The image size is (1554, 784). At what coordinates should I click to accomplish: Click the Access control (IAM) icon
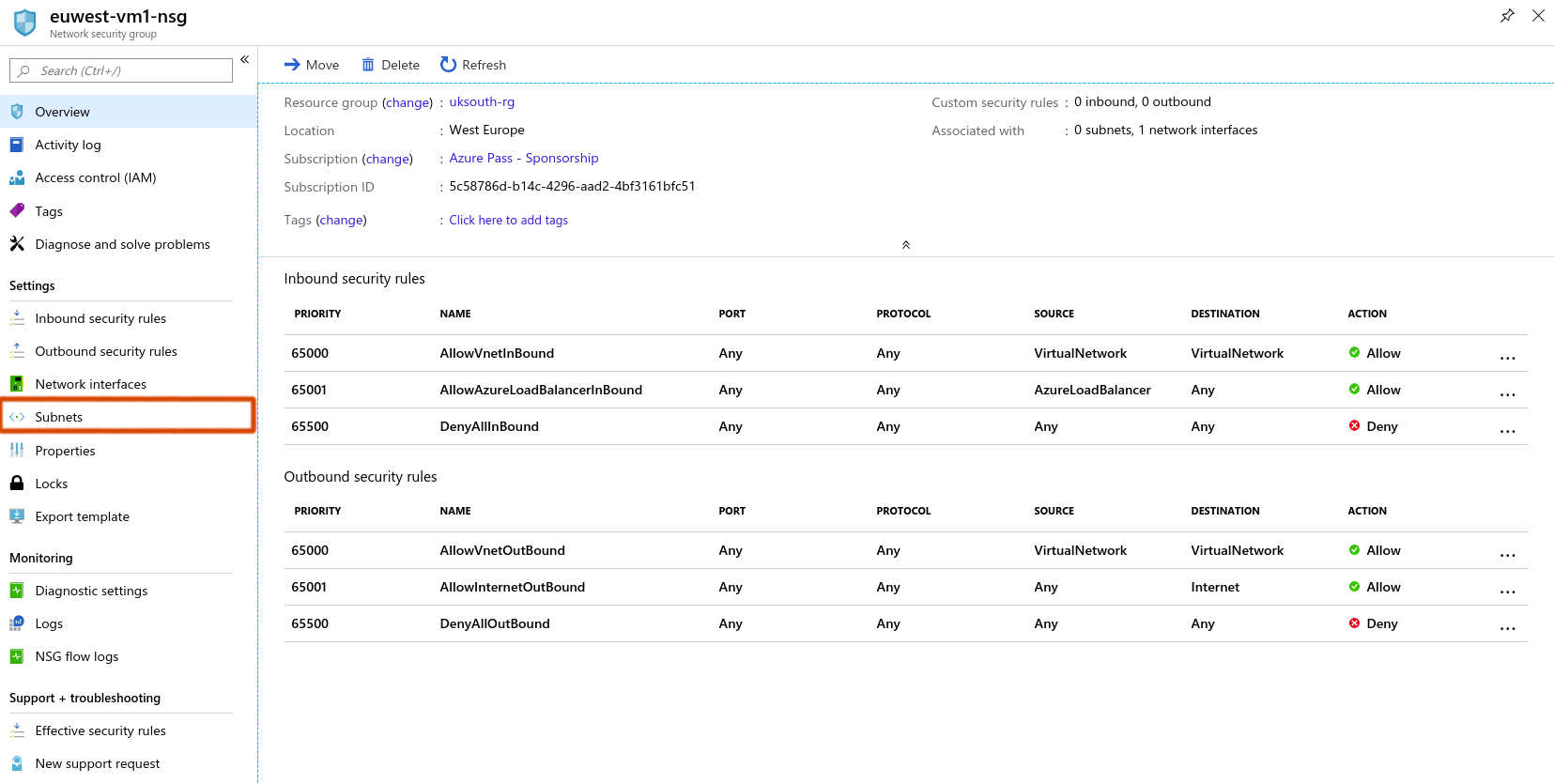point(17,177)
